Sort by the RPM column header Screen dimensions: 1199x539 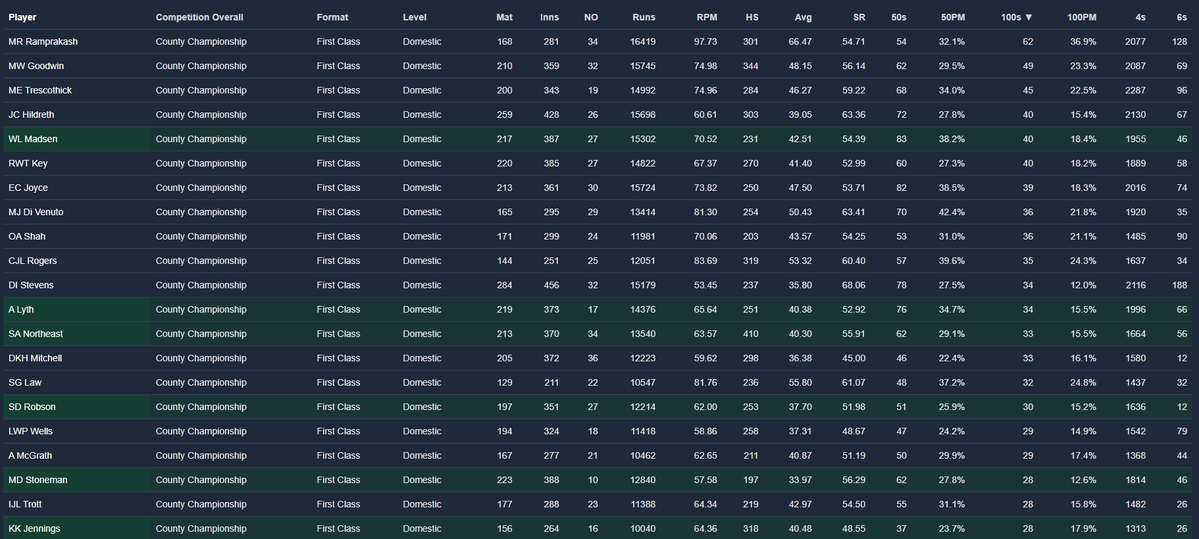707,17
